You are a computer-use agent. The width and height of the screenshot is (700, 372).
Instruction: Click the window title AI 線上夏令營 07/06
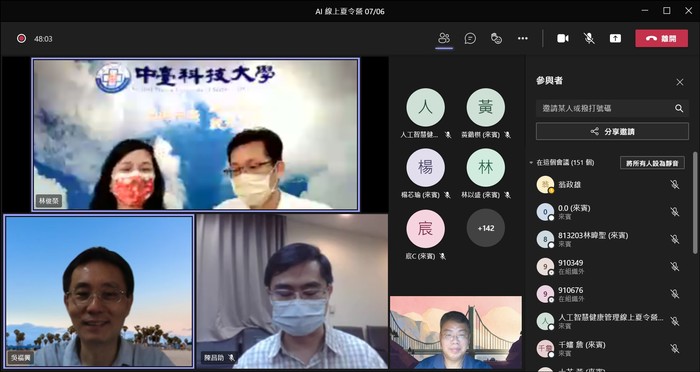[x=350, y=11]
